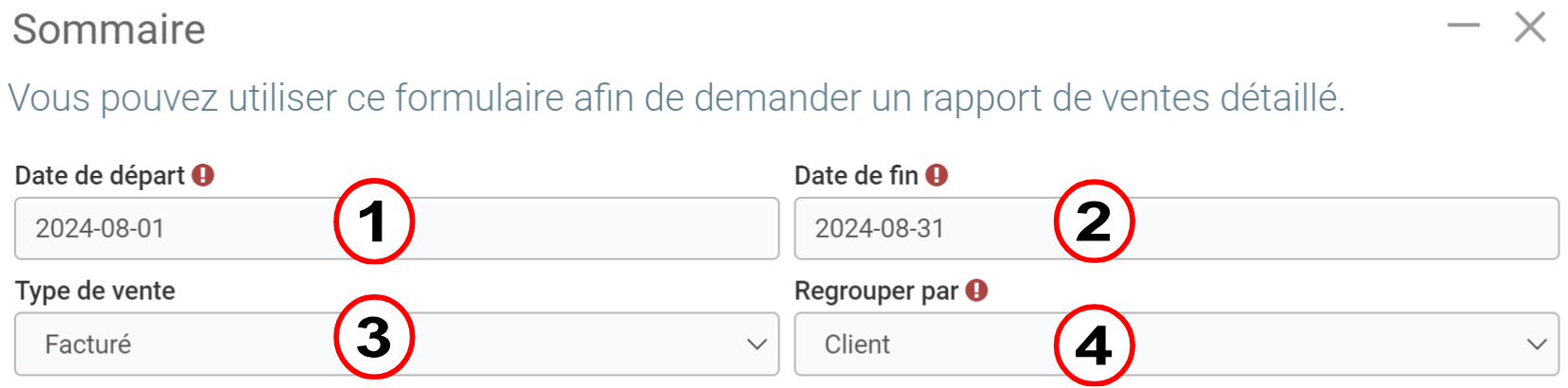
Task: Click the Sommaire heading title
Action: click(x=109, y=29)
